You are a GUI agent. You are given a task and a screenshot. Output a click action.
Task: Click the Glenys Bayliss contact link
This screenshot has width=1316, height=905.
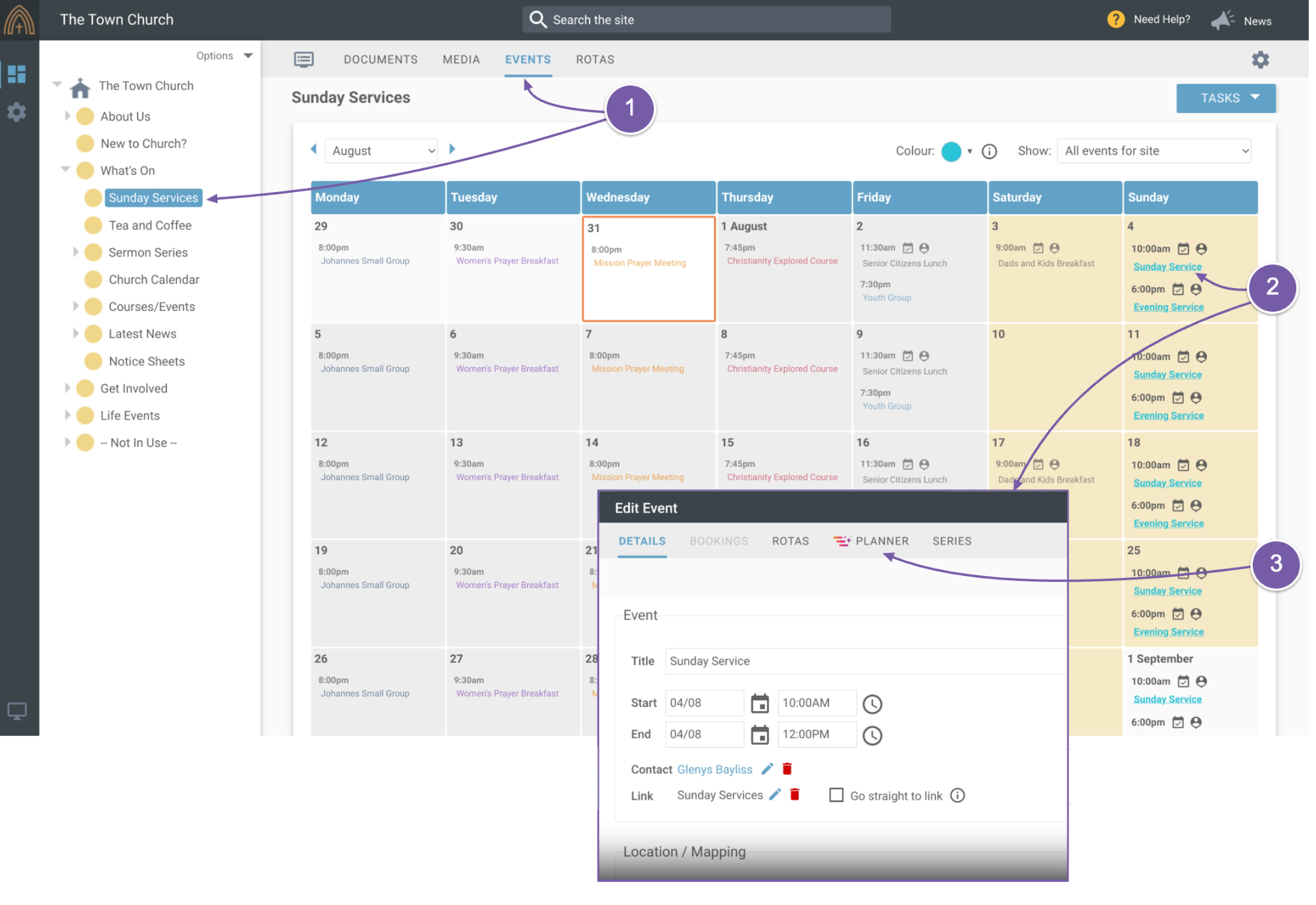click(x=715, y=770)
